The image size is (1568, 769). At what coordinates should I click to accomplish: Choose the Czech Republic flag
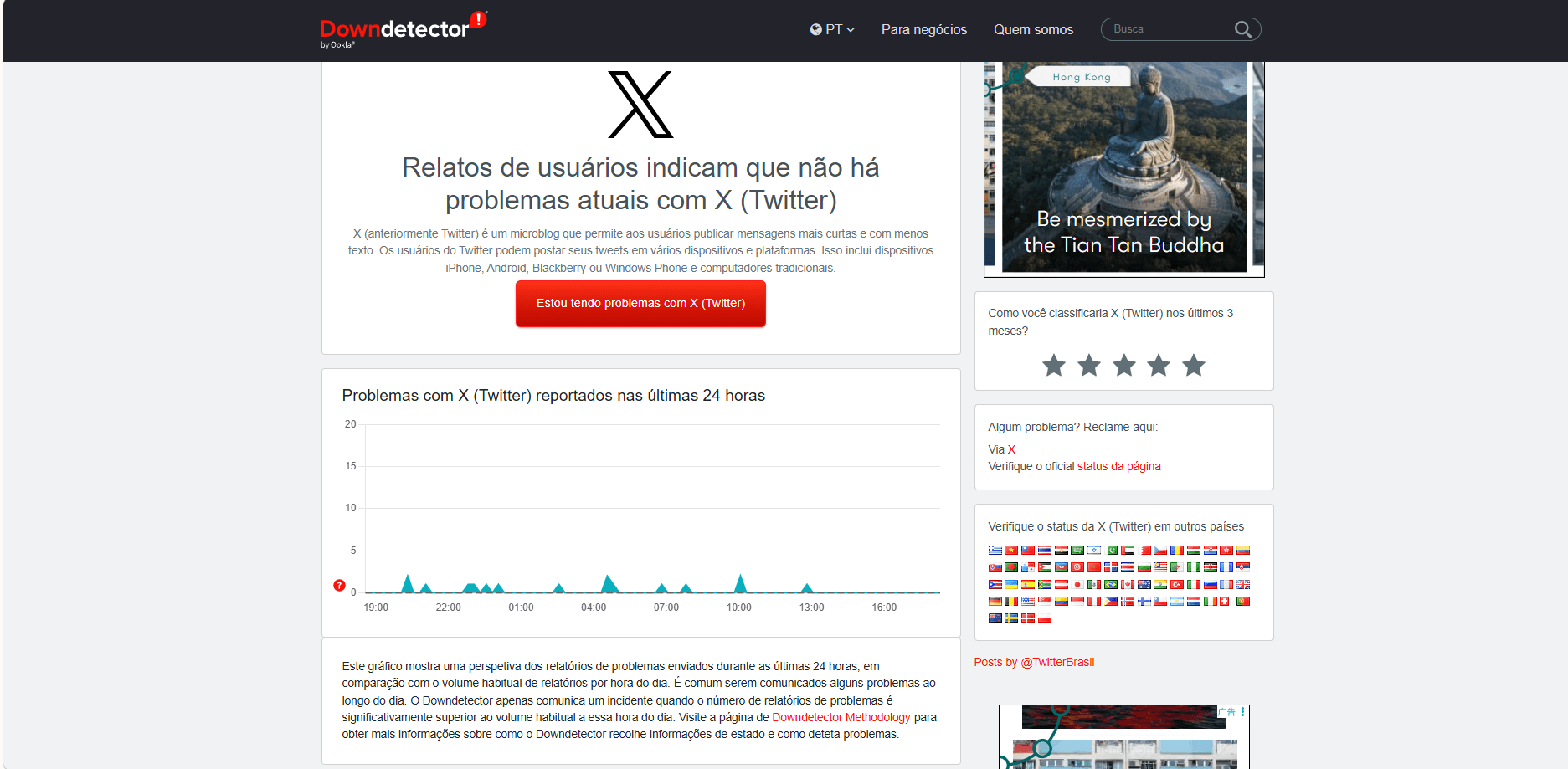pyautogui.click(x=1160, y=551)
